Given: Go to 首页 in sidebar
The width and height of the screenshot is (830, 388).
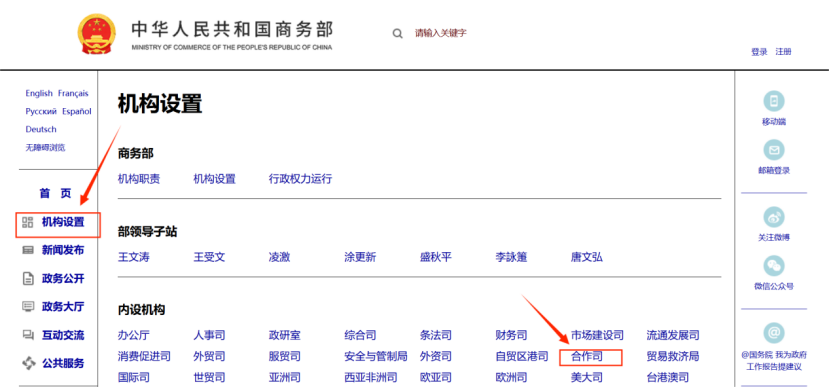Looking at the screenshot, I should tap(55, 194).
